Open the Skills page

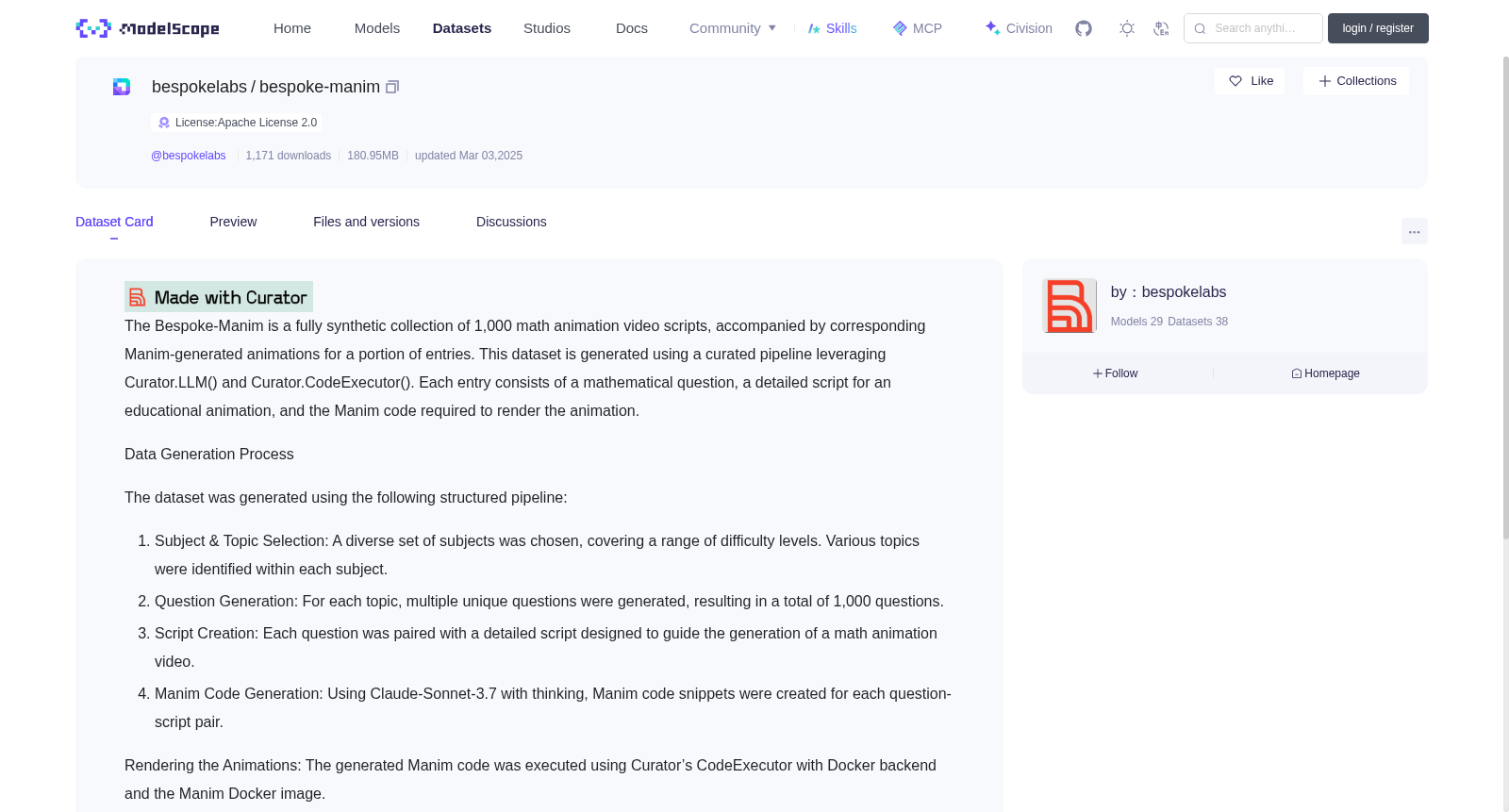click(x=833, y=28)
